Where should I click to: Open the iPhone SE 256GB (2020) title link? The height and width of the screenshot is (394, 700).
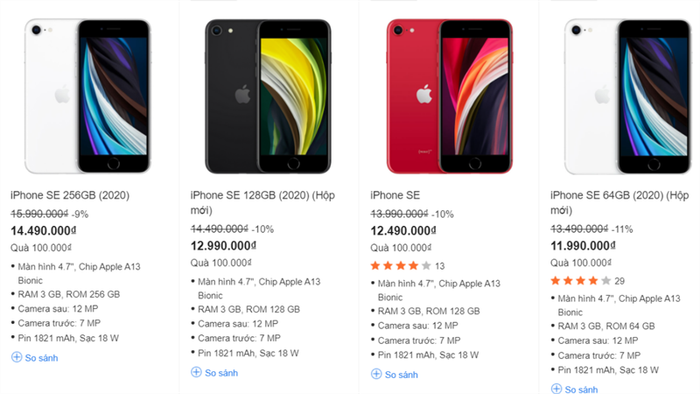coord(70,195)
